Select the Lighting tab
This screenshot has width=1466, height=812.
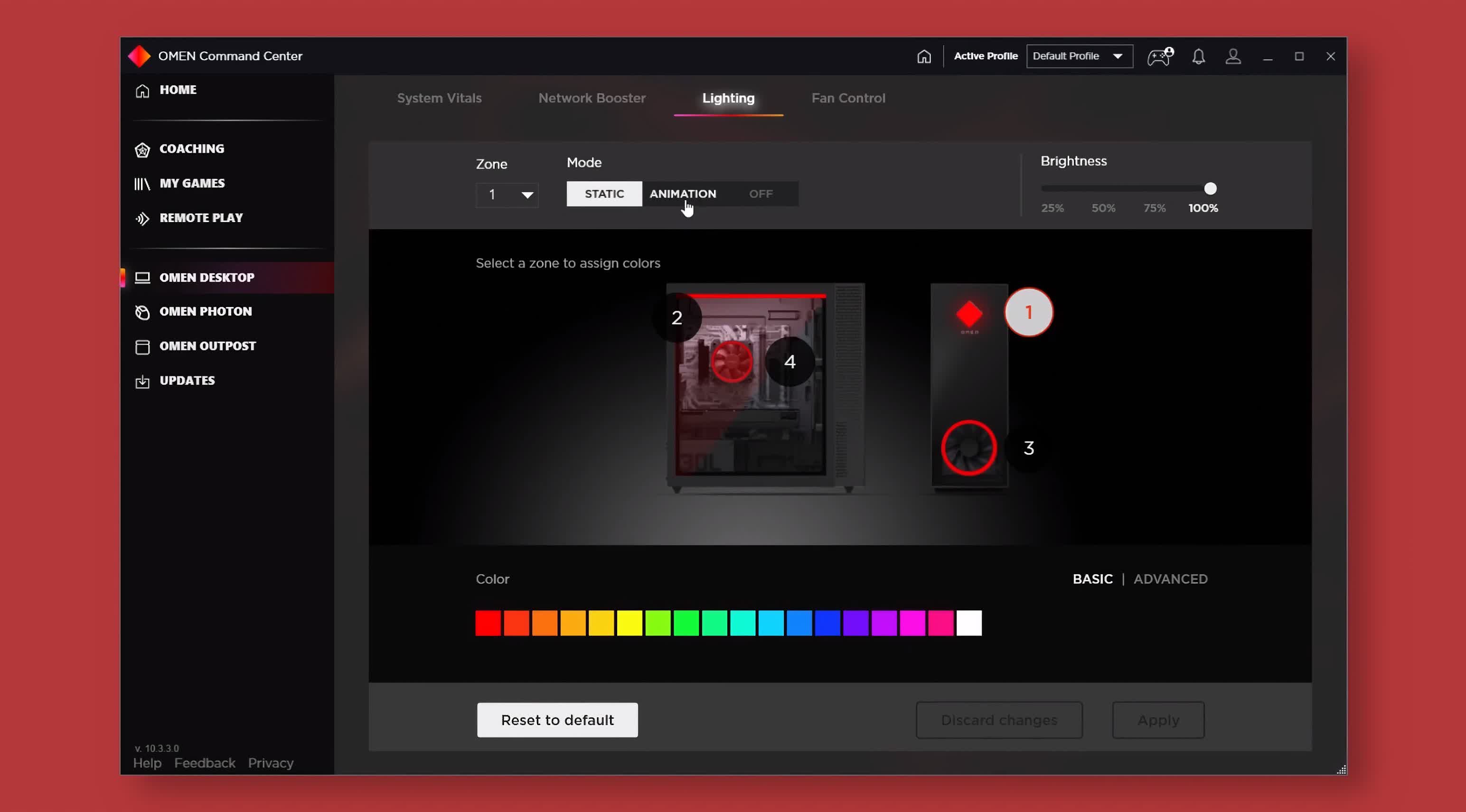tap(728, 98)
